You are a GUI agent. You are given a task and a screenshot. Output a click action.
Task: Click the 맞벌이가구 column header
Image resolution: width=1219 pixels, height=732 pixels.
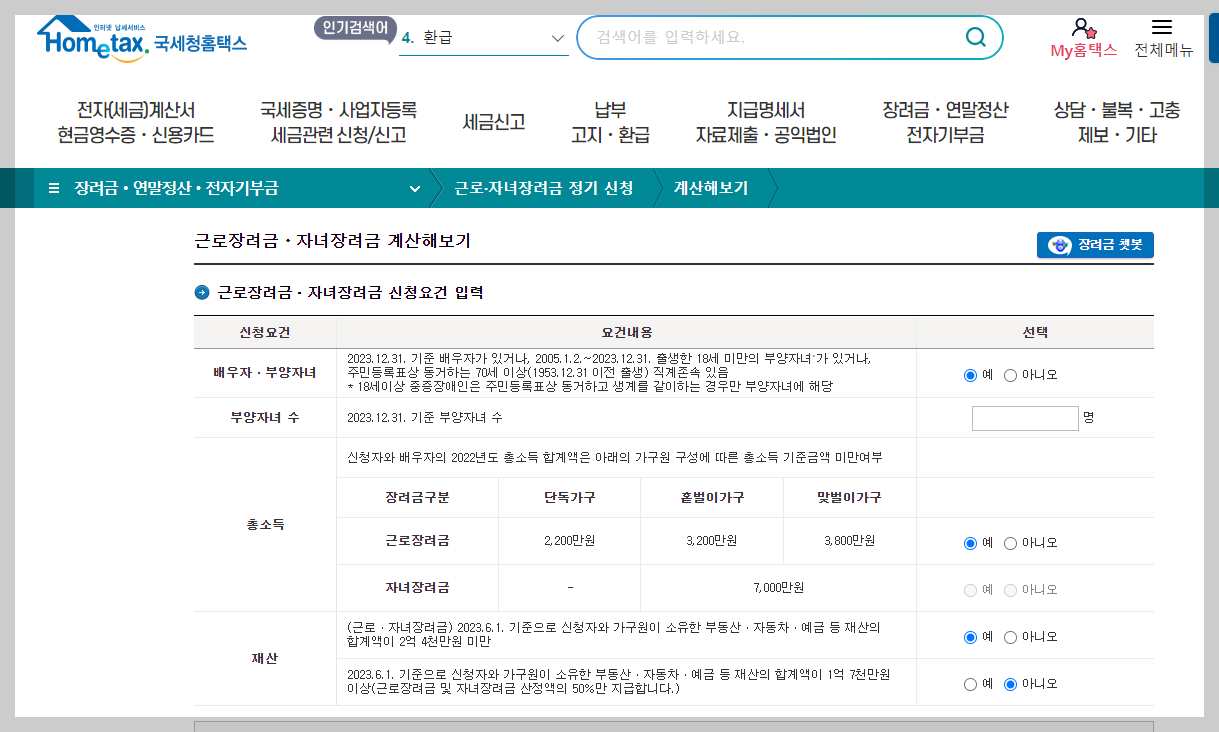point(849,497)
